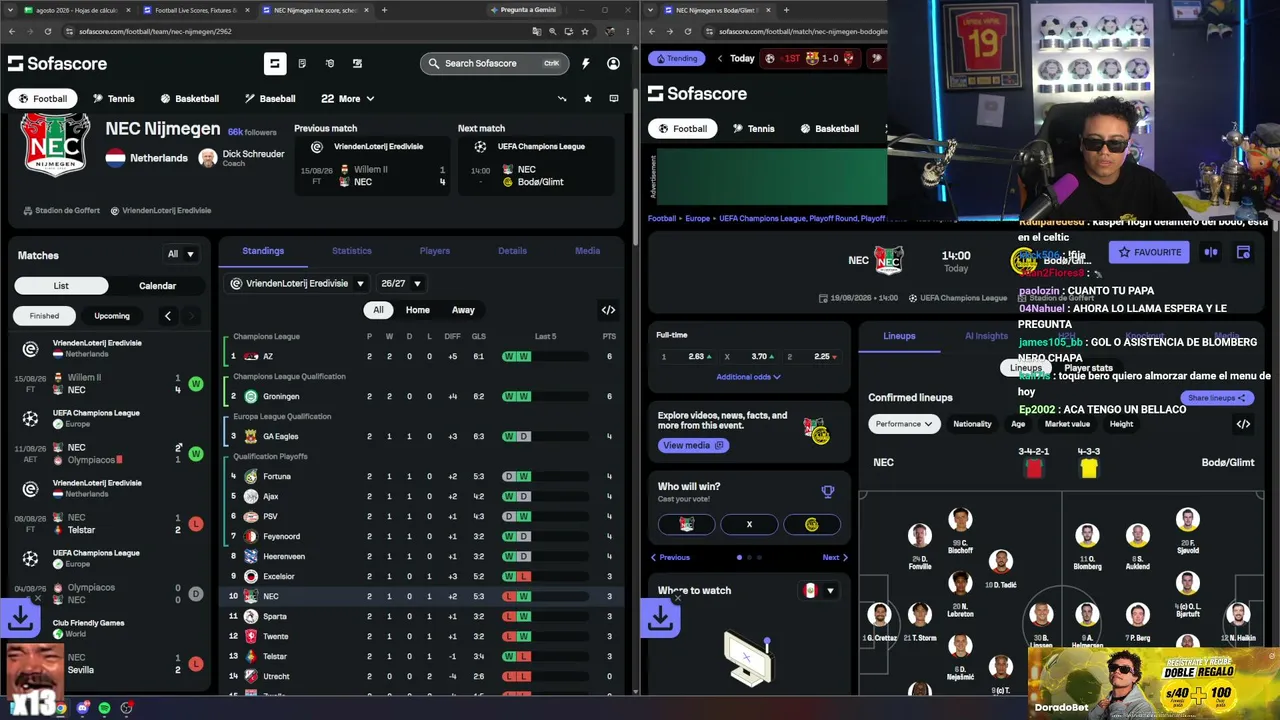Go back in the right browser window
This screenshot has width=1280, height=720.
point(652,32)
